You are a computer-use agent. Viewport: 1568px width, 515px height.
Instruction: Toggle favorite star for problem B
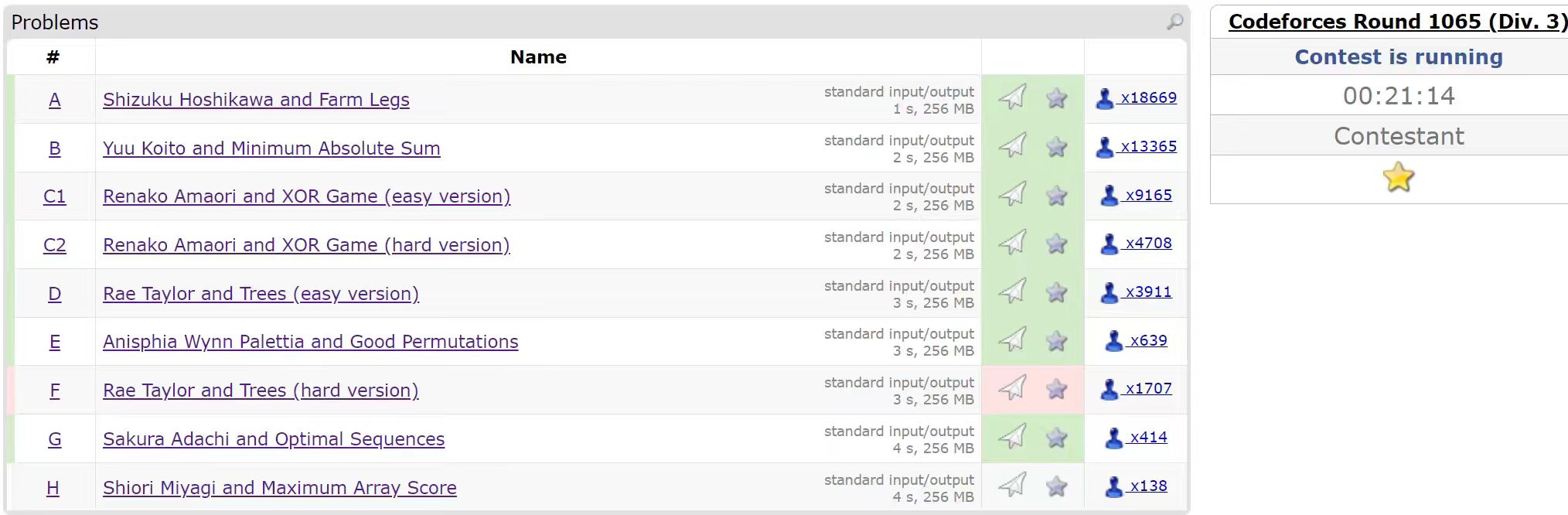click(1056, 146)
